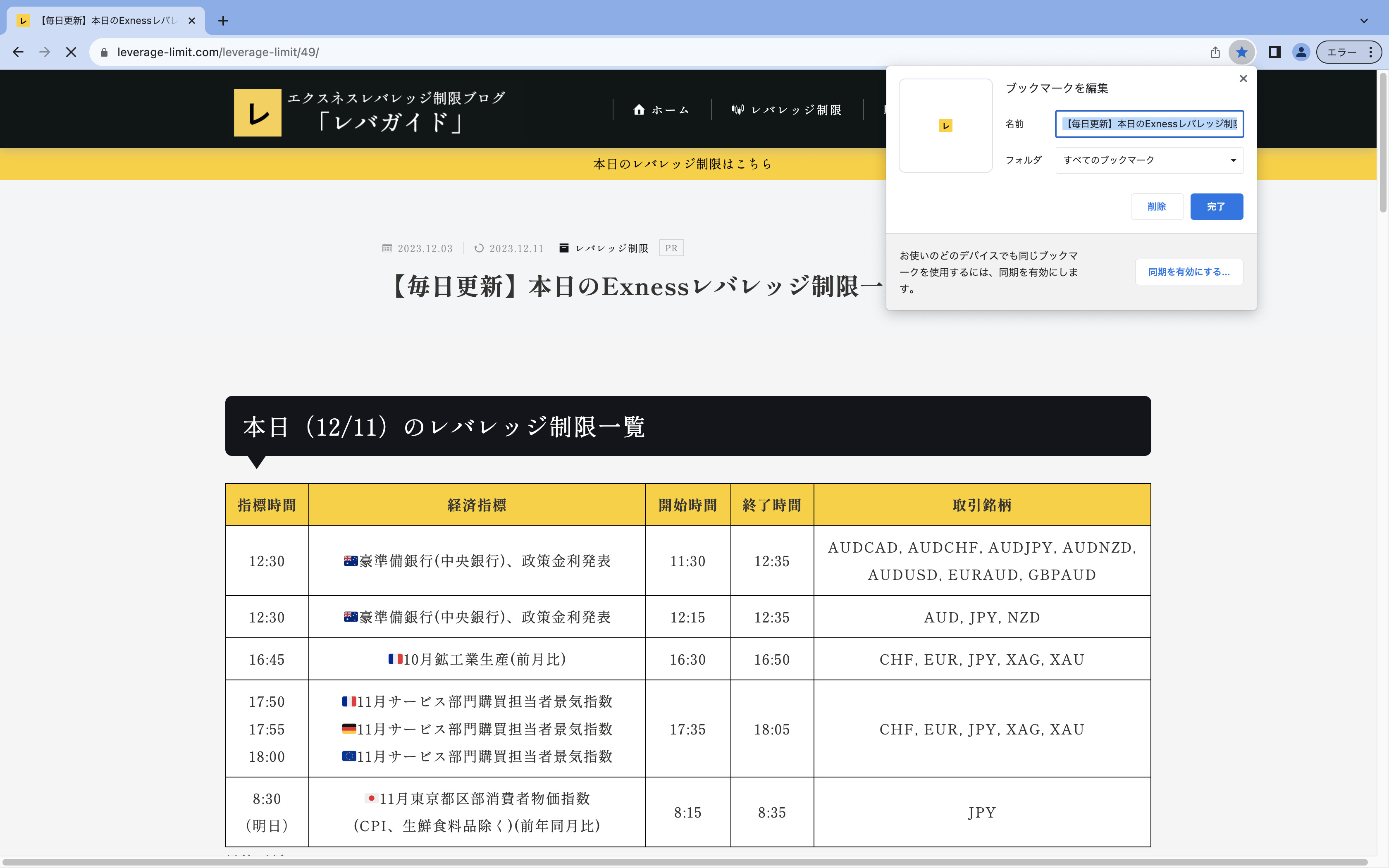
Task: Click the bookmark 名前 text field
Action: pyautogui.click(x=1149, y=124)
